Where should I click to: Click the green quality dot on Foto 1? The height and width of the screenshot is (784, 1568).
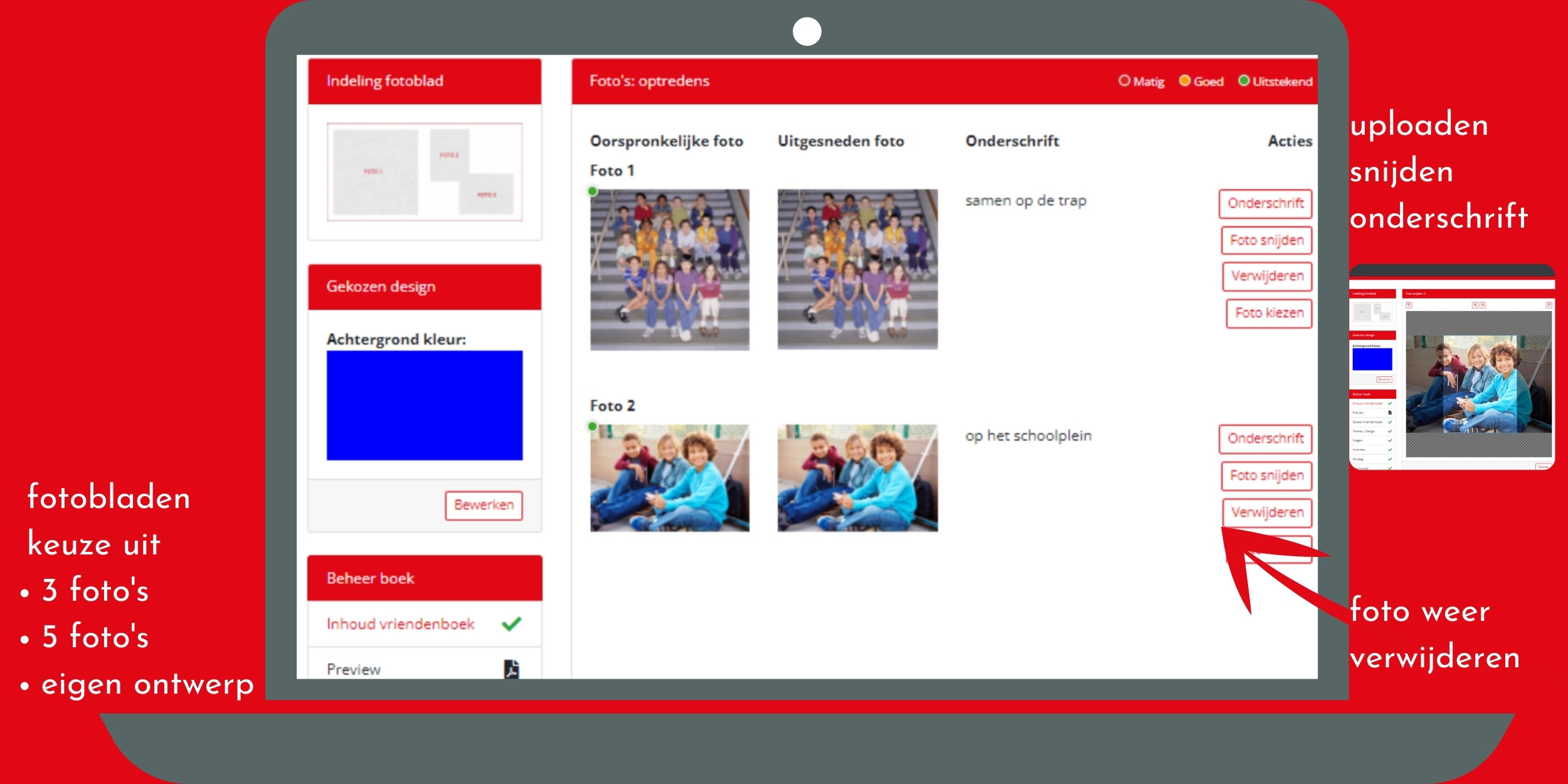coord(592,191)
